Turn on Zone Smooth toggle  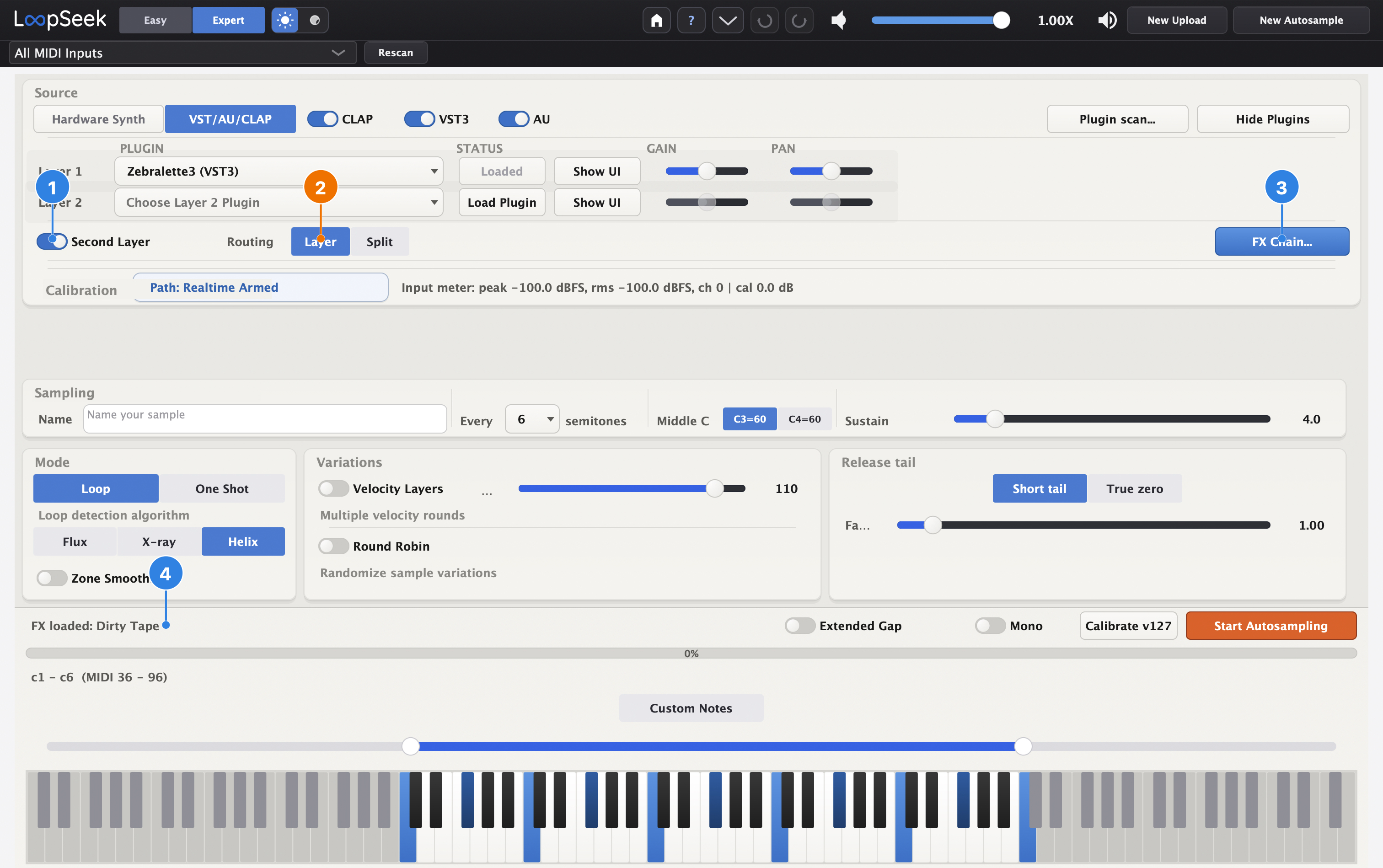(52, 578)
